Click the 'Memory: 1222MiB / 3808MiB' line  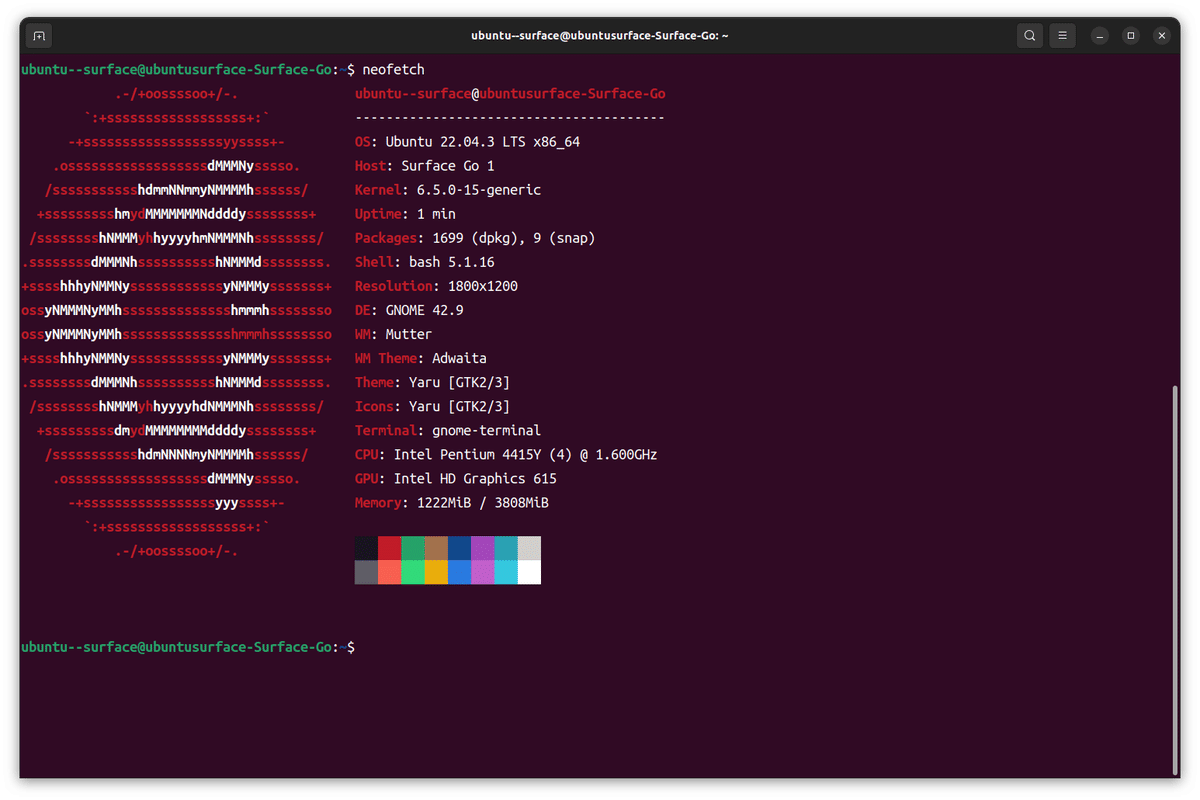coord(451,502)
